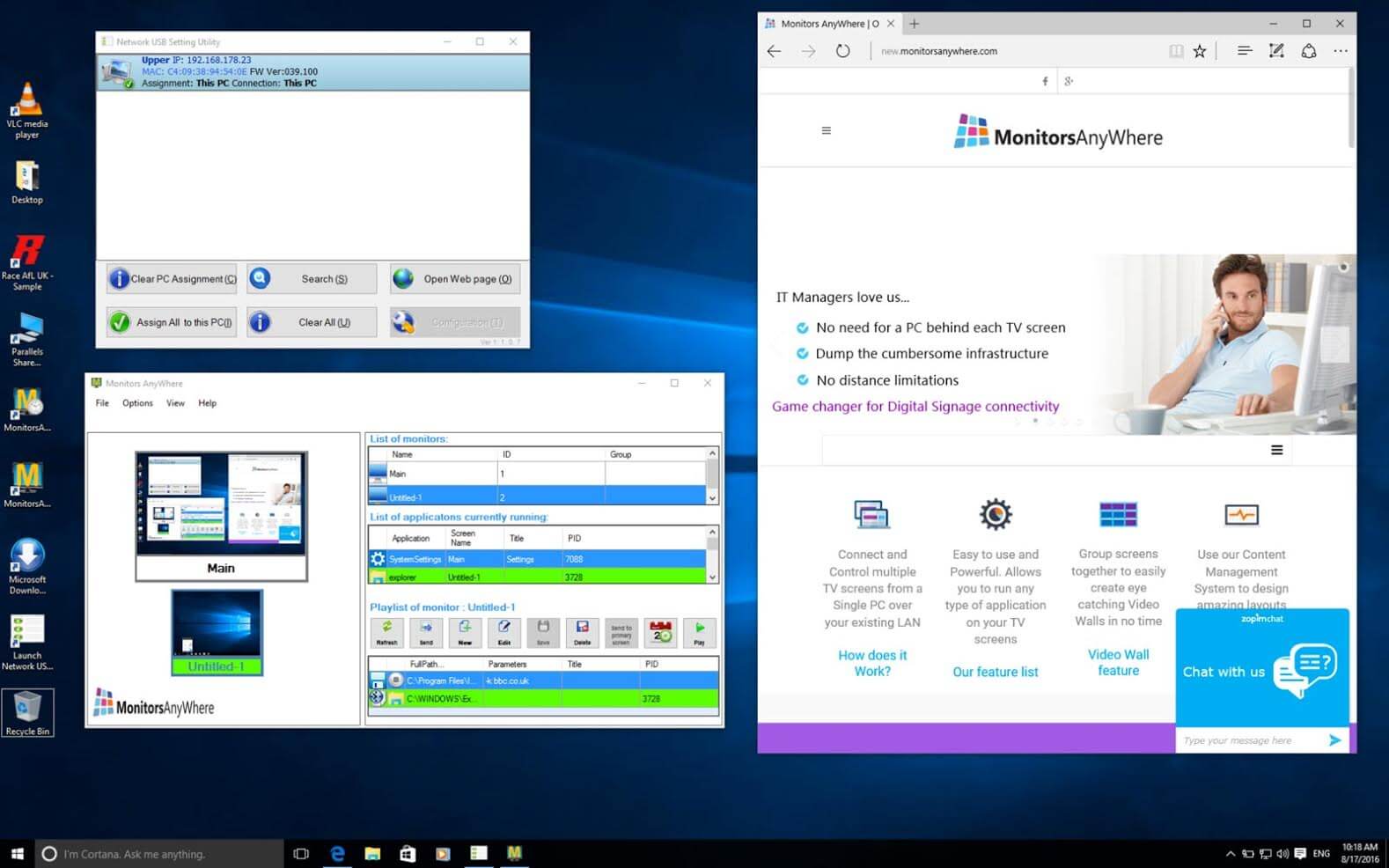
Task: Click the volume icon in system tray
Action: pos(1282,854)
